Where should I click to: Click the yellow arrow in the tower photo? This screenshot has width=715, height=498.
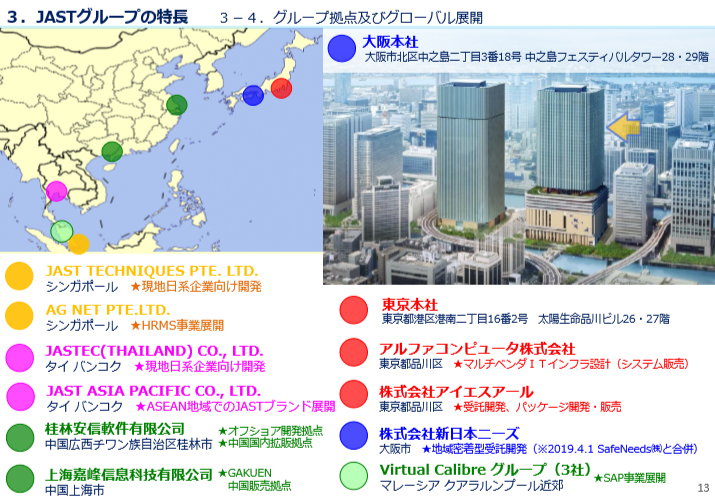coord(623,127)
